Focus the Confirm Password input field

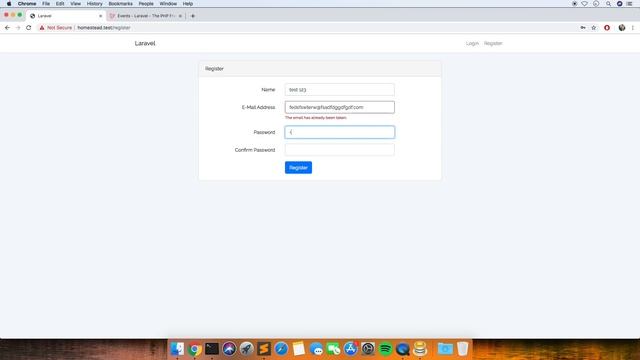tap(340, 150)
